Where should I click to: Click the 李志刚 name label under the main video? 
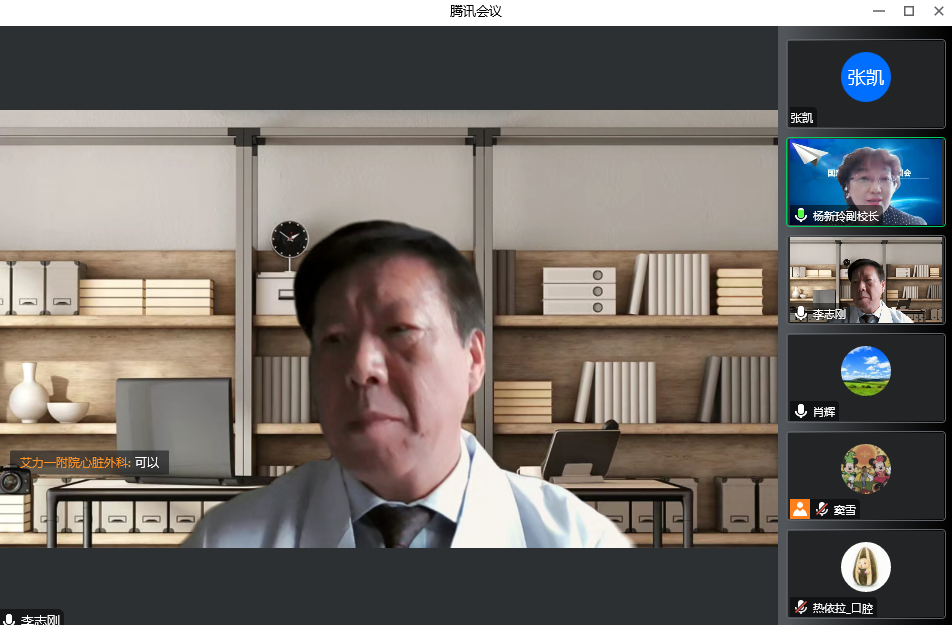(40, 619)
